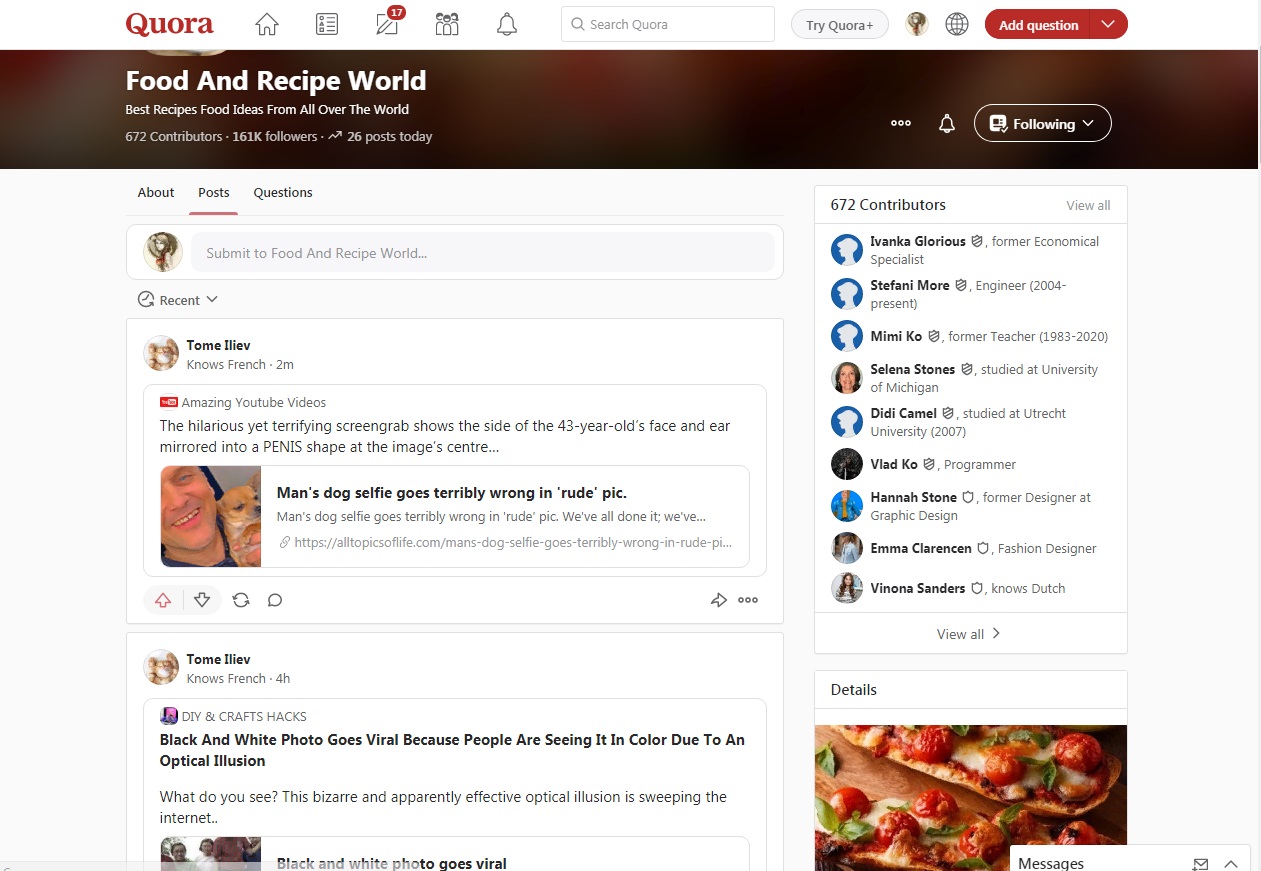Open Man's dog selfie goes terribly wrong title
The image size is (1261, 871).
pos(452,492)
